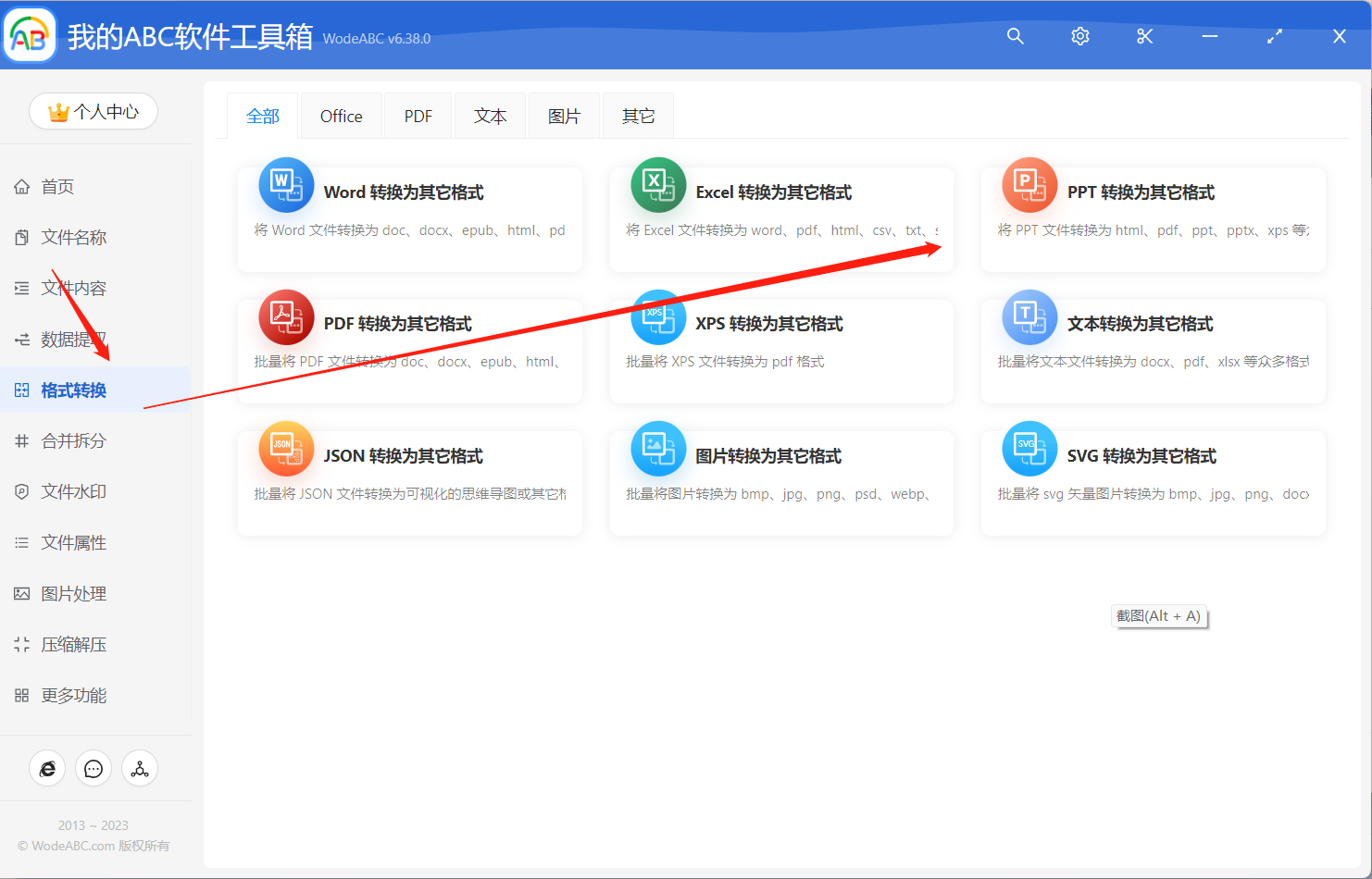Viewport: 1372px width, 879px height.
Task: Click the chat feedback icon below the sidebar
Action: click(x=93, y=768)
